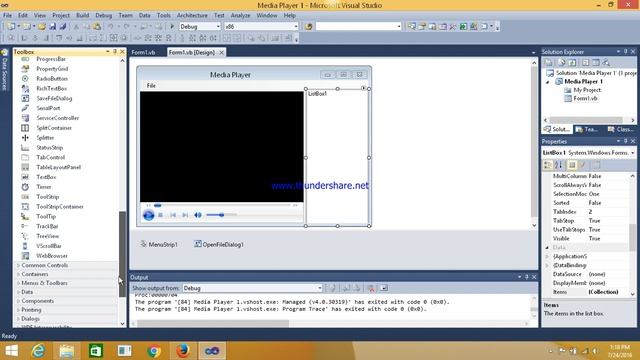Click the play button in media player control
This screenshot has height=360, width=640.
coord(149,215)
